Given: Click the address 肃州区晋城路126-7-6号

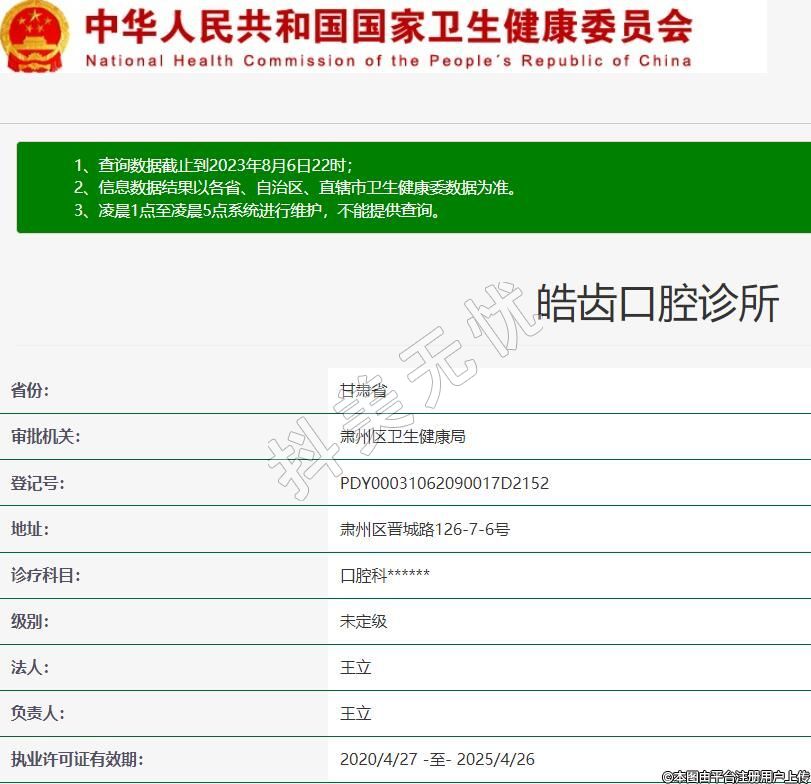Looking at the screenshot, I should (x=424, y=529).
